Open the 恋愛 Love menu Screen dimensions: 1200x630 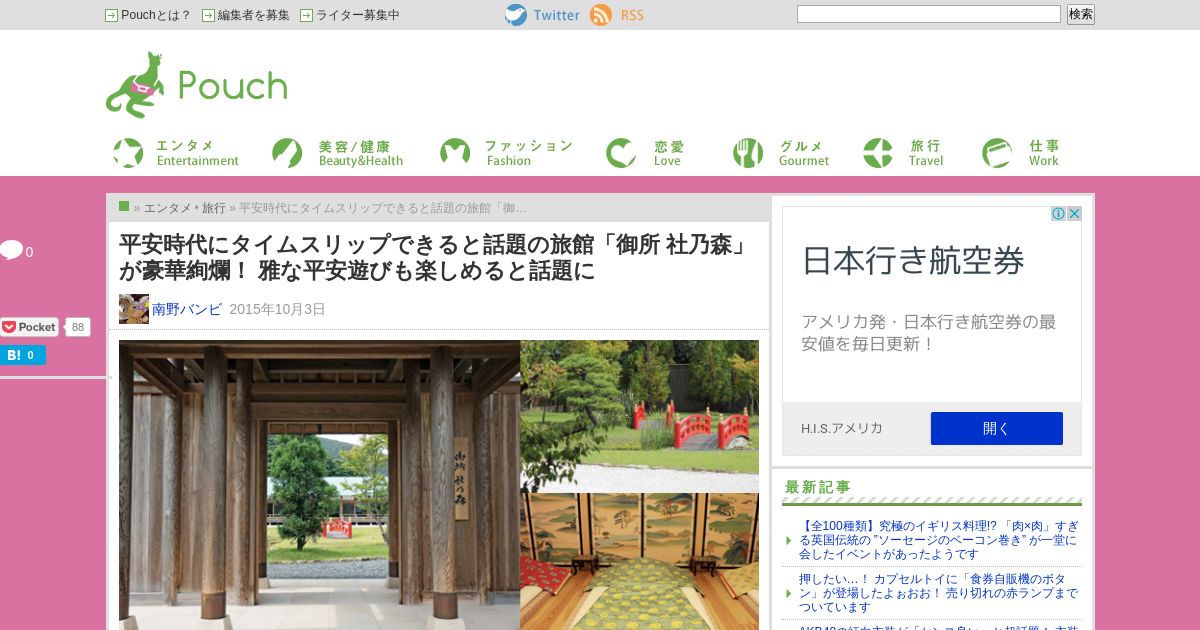[x=646, y=153]
